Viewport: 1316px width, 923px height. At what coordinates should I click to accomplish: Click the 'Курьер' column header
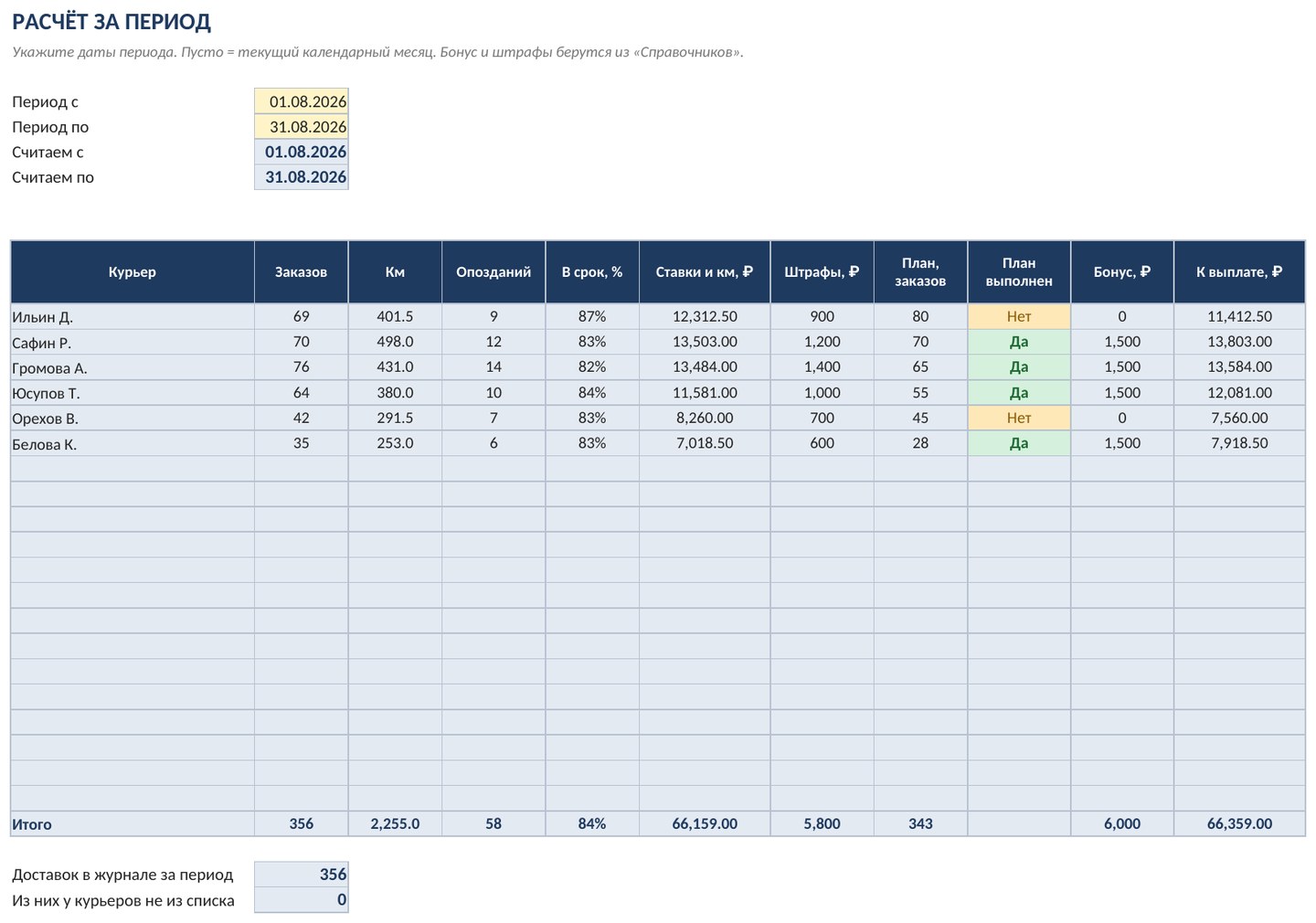[x=133, y=272]
